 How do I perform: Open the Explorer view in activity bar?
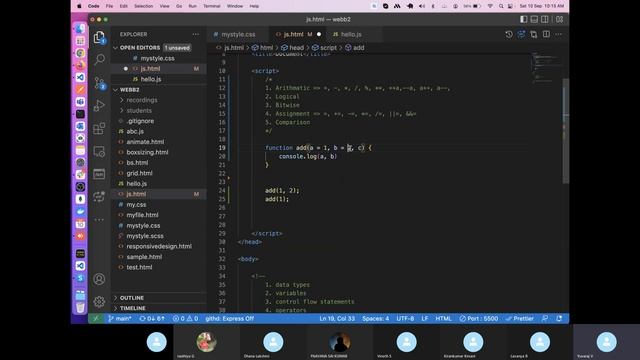[x=99, y=38]
